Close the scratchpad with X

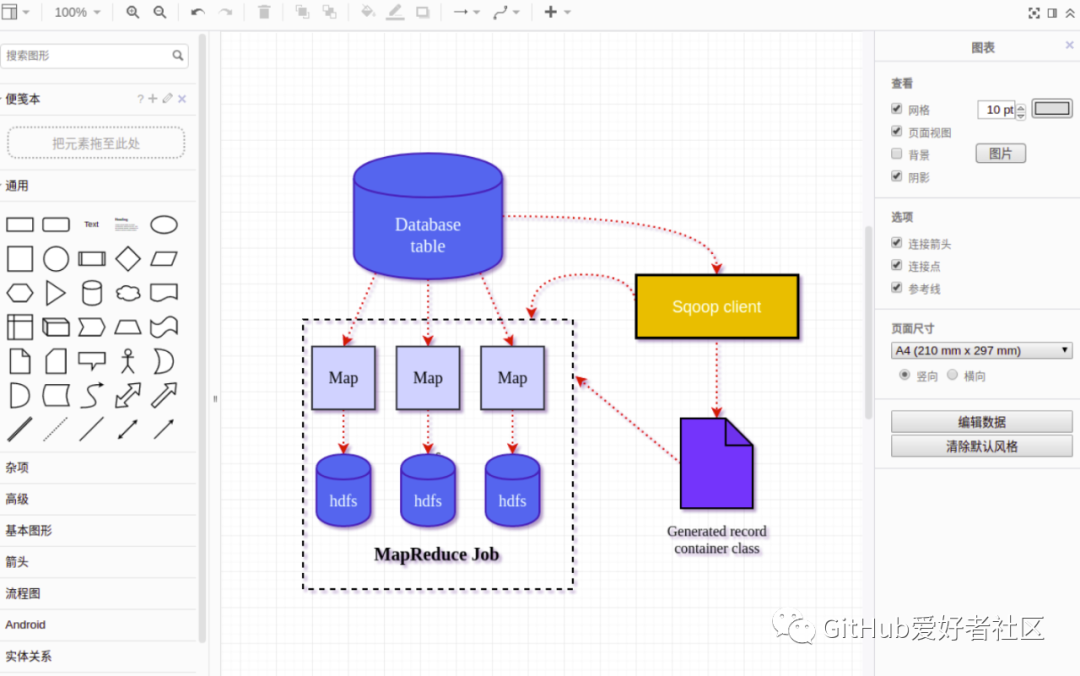(x=182, y=99)
